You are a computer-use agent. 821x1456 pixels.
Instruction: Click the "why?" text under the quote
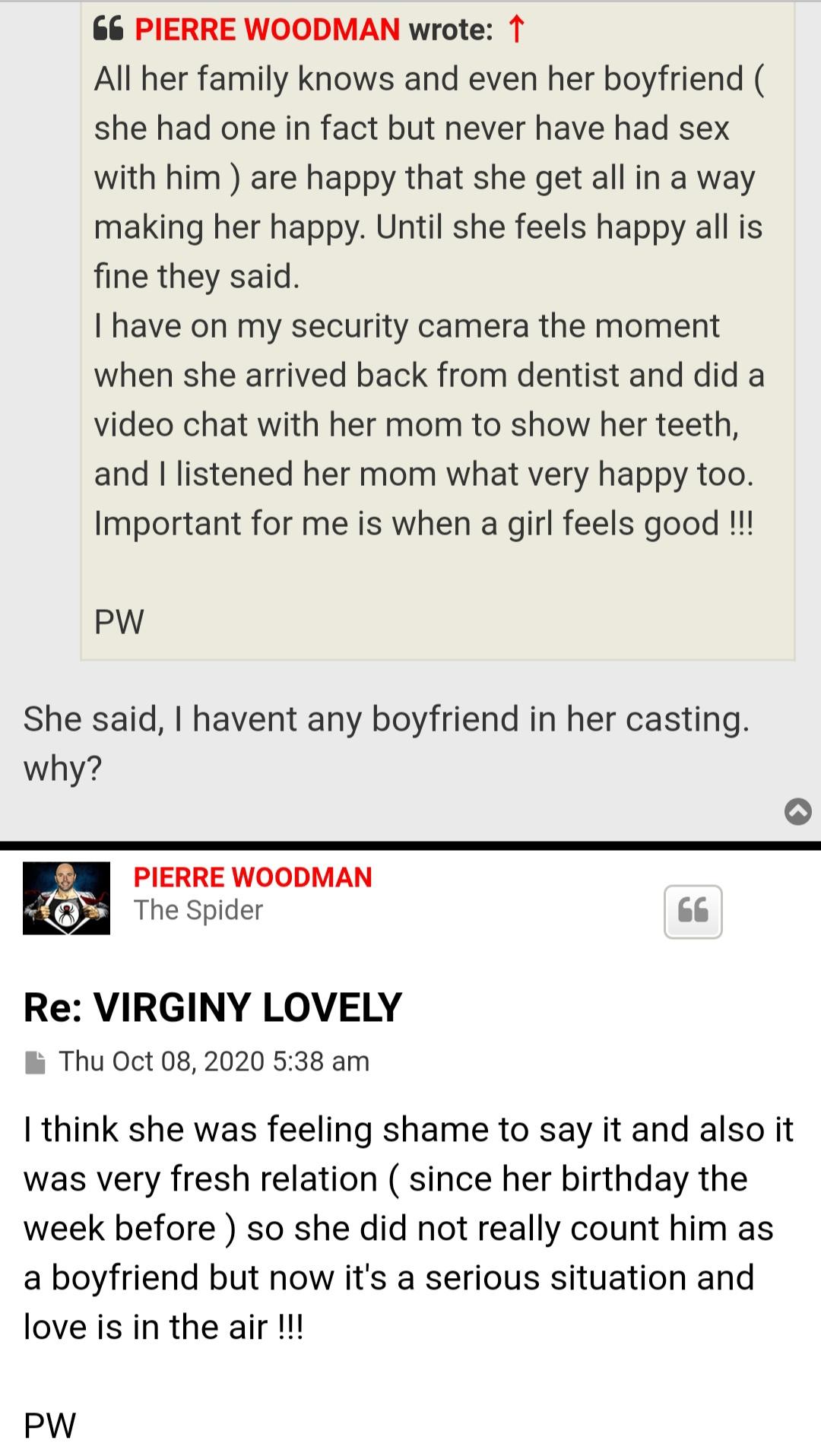(63, 769)
